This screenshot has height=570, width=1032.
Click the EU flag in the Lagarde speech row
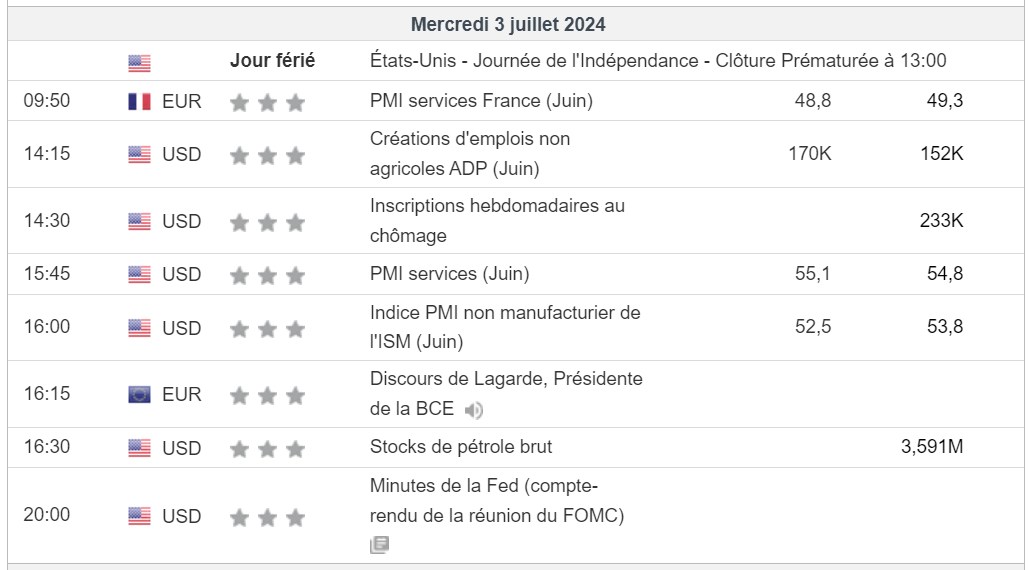(139, 395)
